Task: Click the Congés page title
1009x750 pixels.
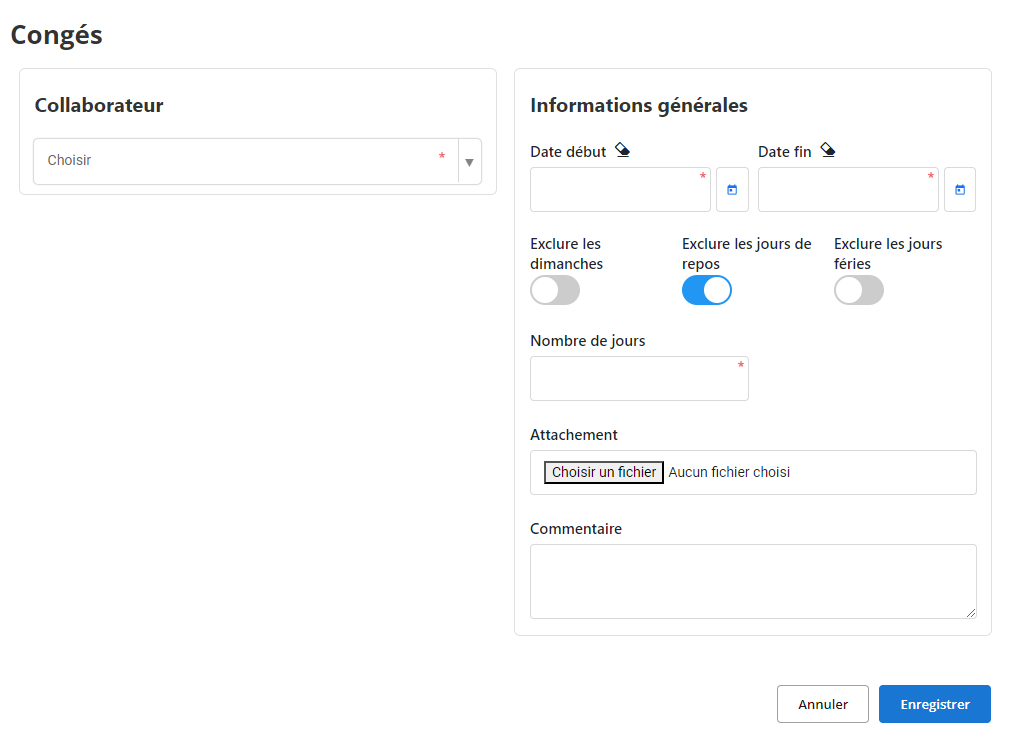Action: 57,35
